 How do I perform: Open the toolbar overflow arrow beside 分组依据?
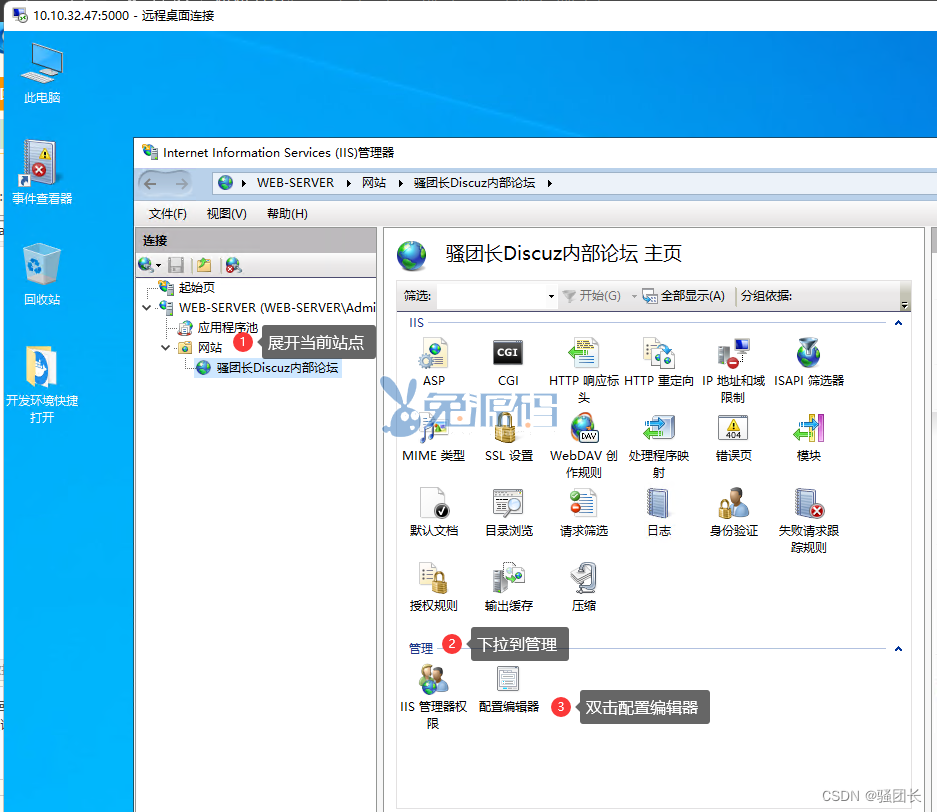(x=904, y=305)
